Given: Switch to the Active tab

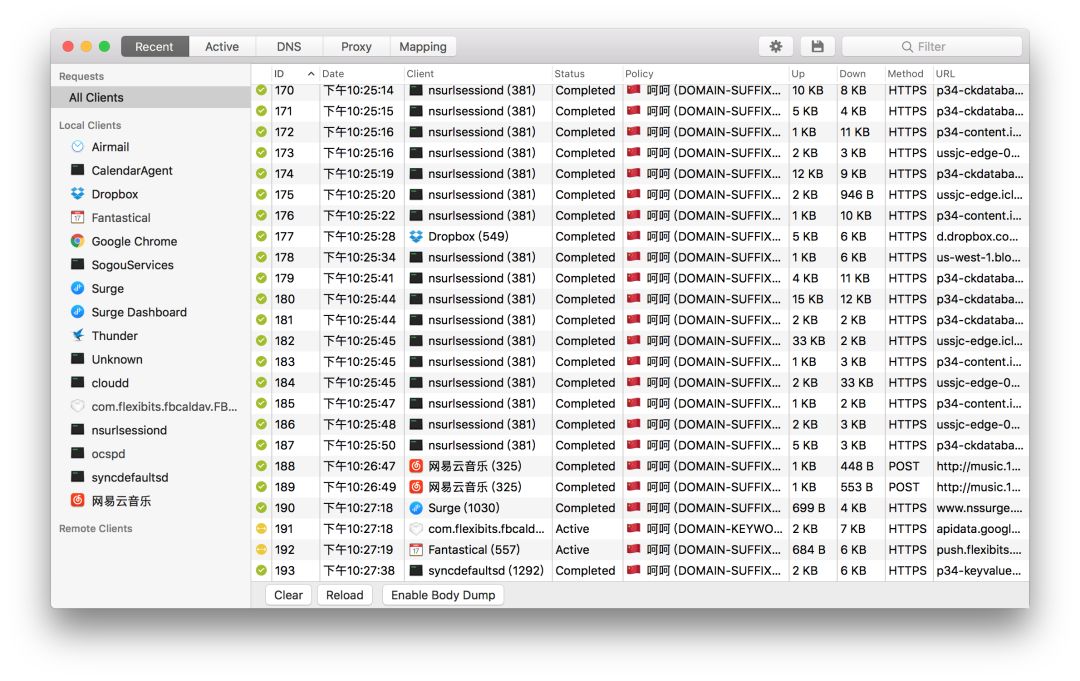Looking at the screenshot, I should [x=222, y=46].
